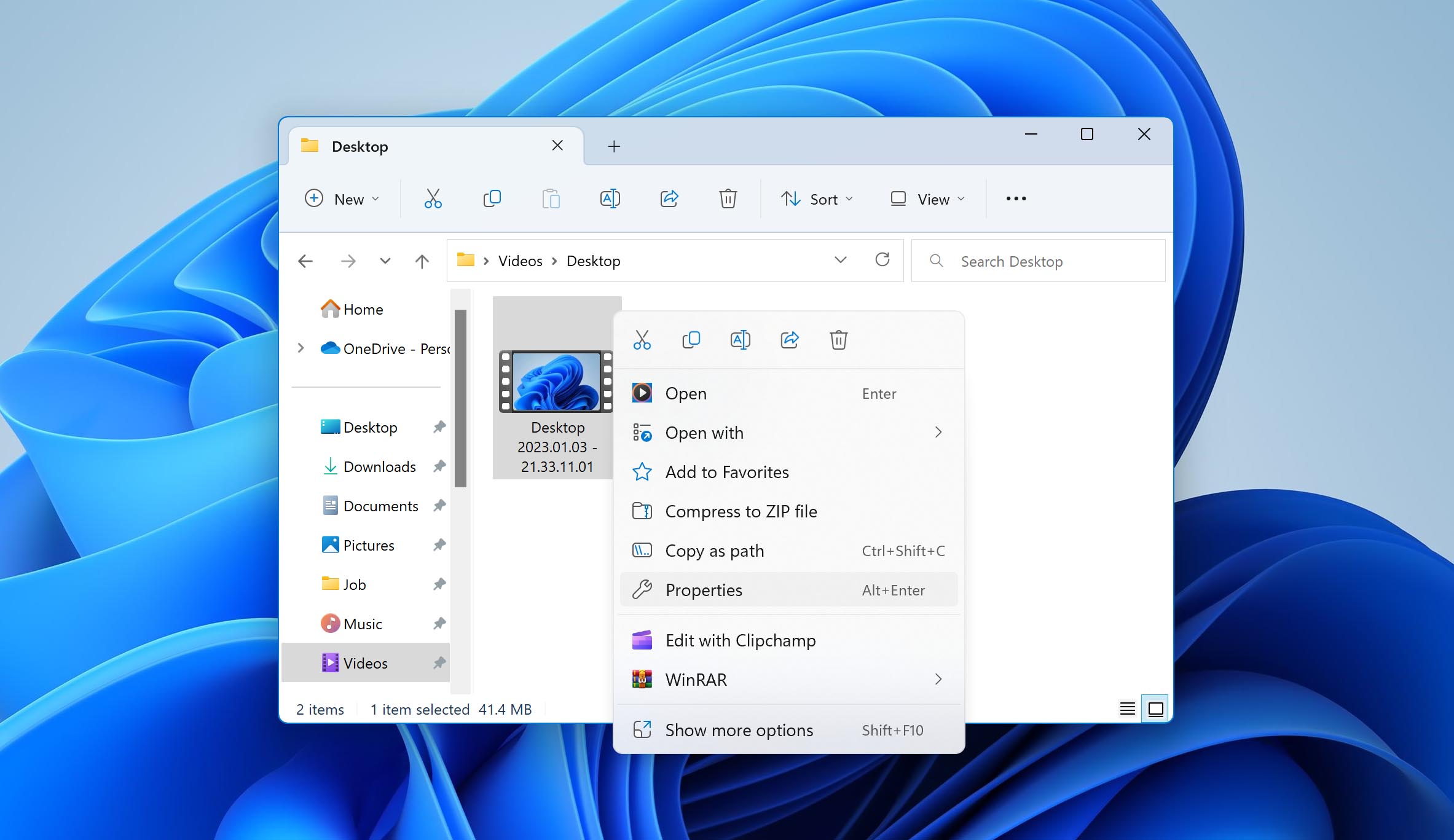Click the Search Desktop field
The width and height of the screenshot is (1454, 840).
click(x=1038, y=261)
